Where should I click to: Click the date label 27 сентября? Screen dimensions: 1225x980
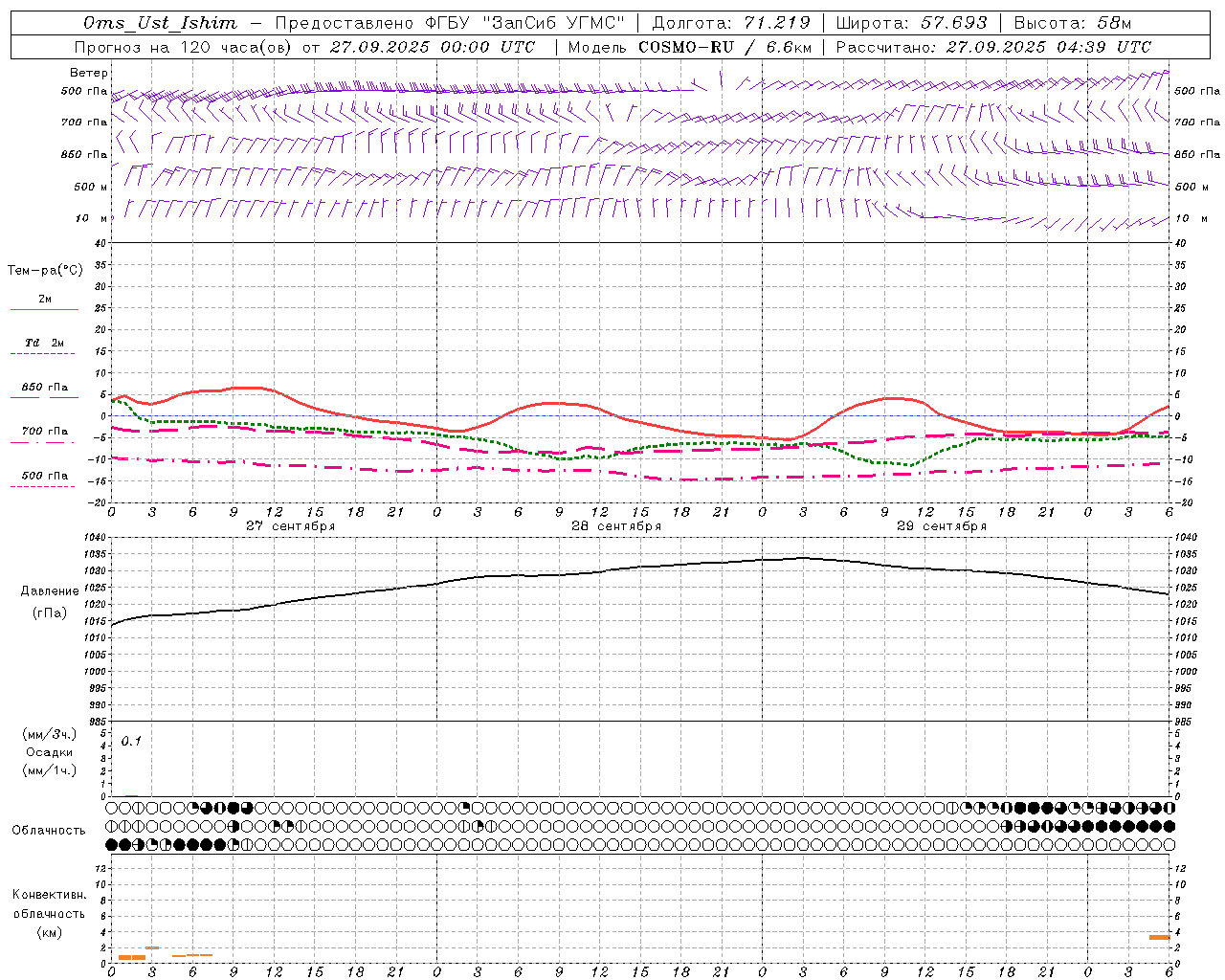[290, 525]
